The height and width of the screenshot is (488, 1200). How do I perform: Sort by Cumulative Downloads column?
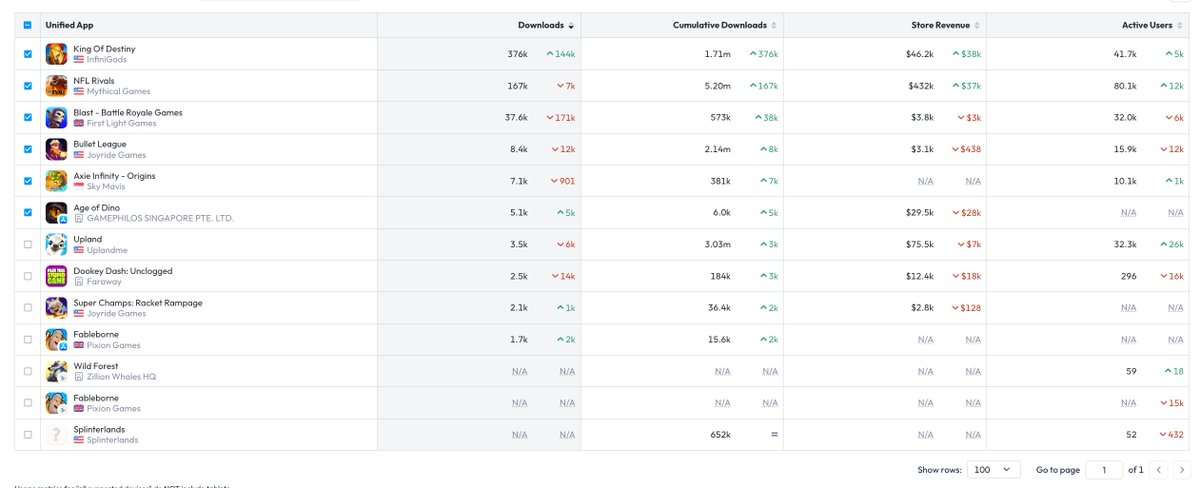[x=724, y=25]
